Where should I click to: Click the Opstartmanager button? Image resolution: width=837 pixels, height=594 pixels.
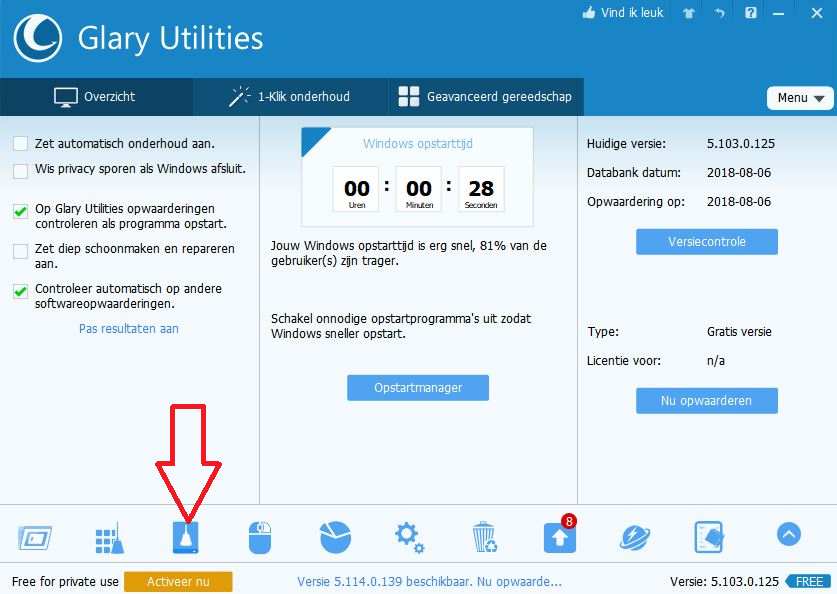(x=418, y=387)
